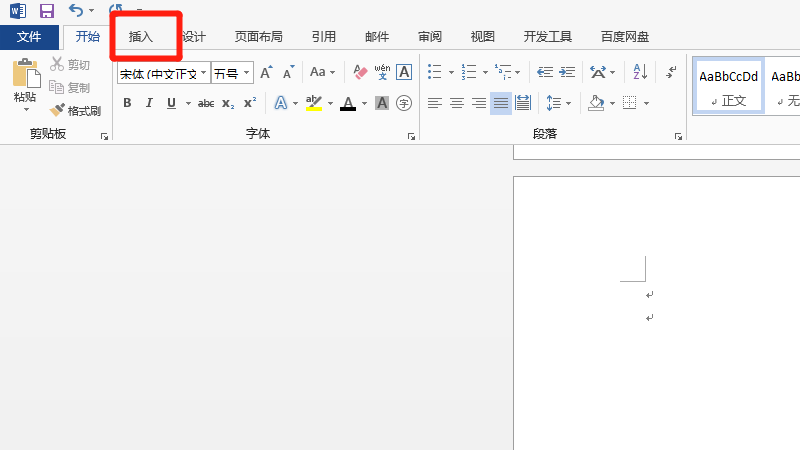The height and width of the screenshot is (450, 800).
Task: Click the 文件 (File) button
Action: pos(29,37)
